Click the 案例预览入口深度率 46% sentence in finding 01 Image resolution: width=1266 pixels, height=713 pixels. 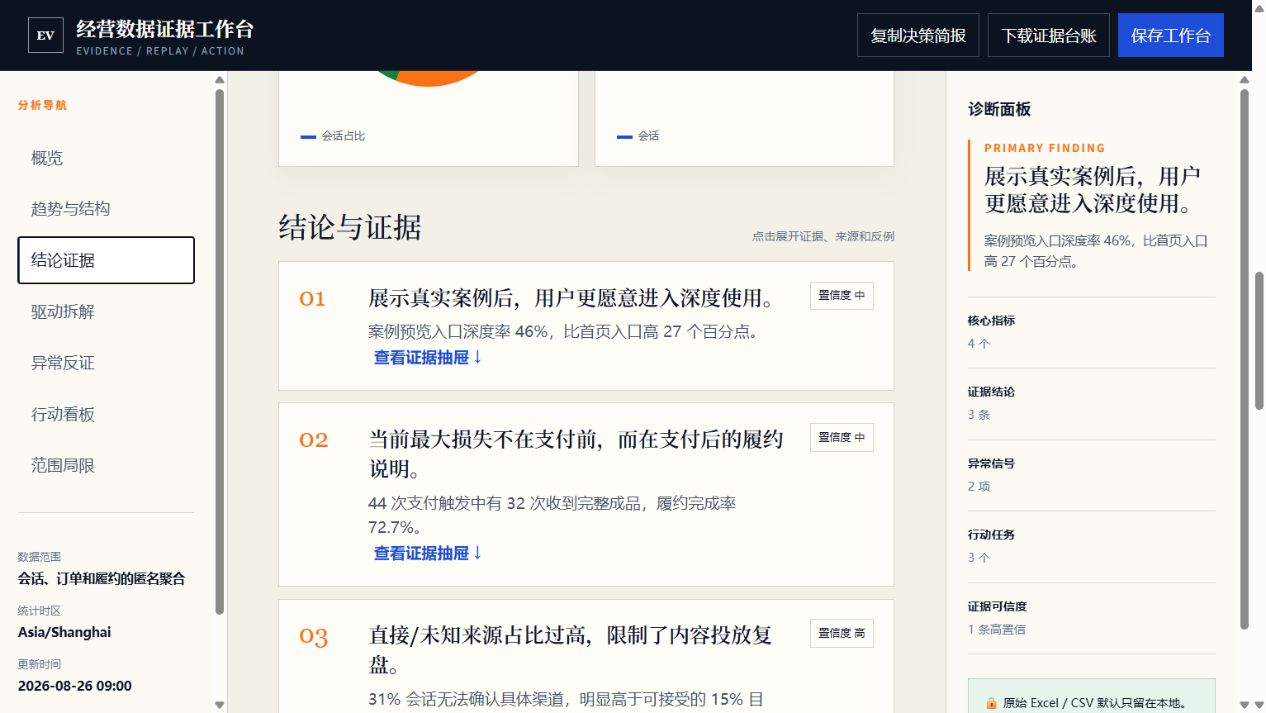(563, 331)
